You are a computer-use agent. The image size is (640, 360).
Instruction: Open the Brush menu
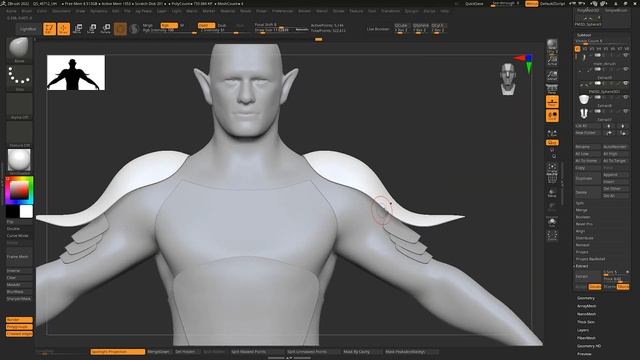click(27, 11)
